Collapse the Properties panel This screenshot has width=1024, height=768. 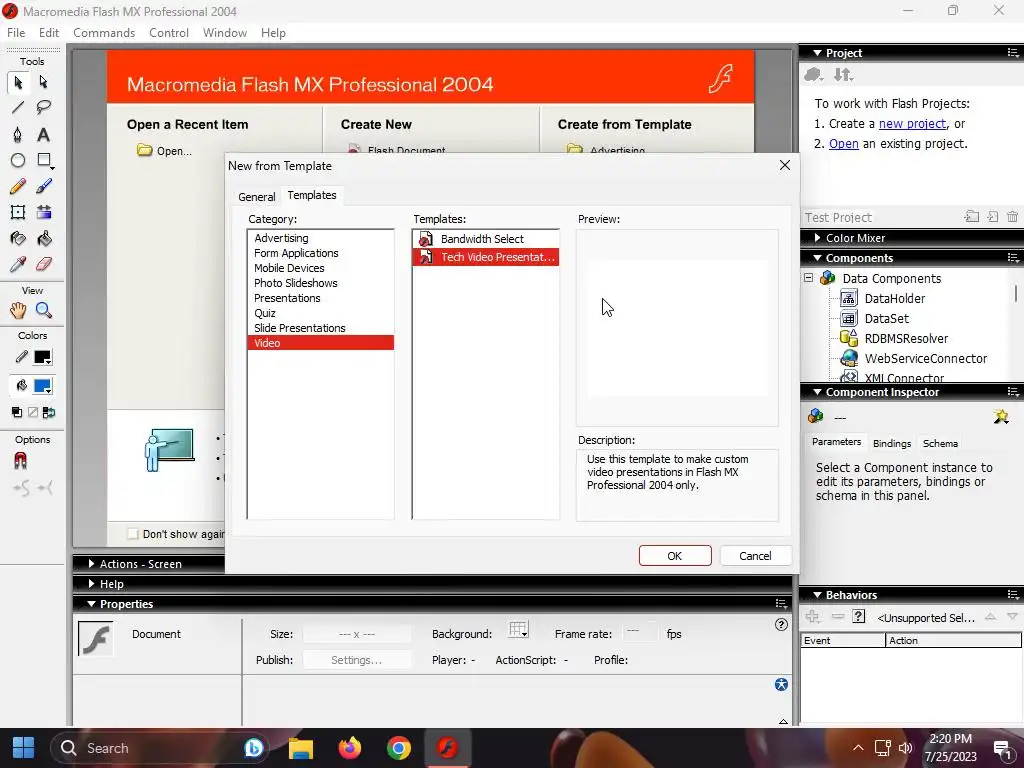(x=91, y=604)
